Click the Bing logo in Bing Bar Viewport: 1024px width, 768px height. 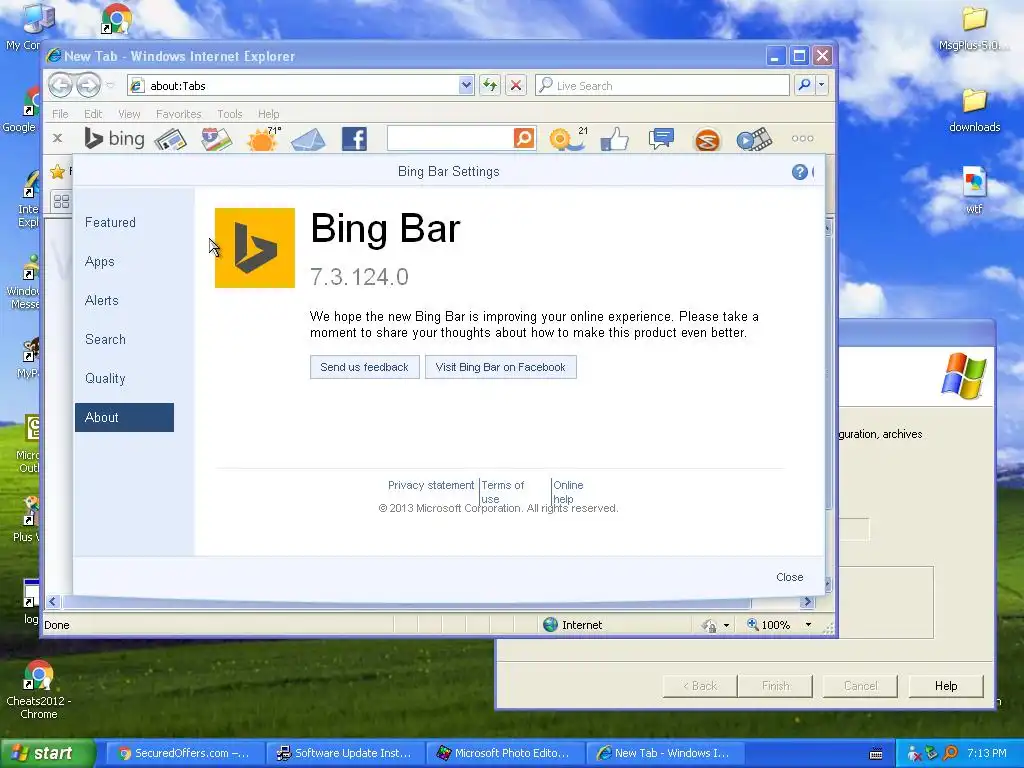pos(114,138)
